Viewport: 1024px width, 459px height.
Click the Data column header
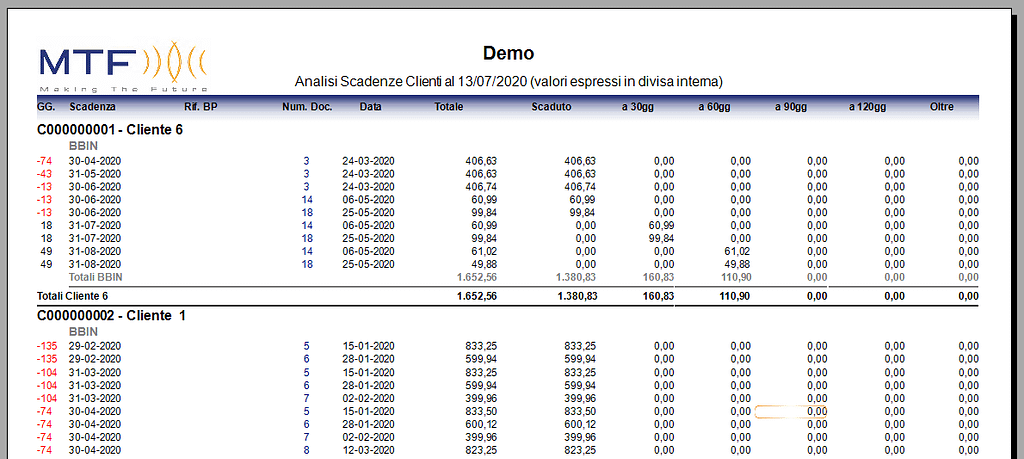(x=370, y=106)
